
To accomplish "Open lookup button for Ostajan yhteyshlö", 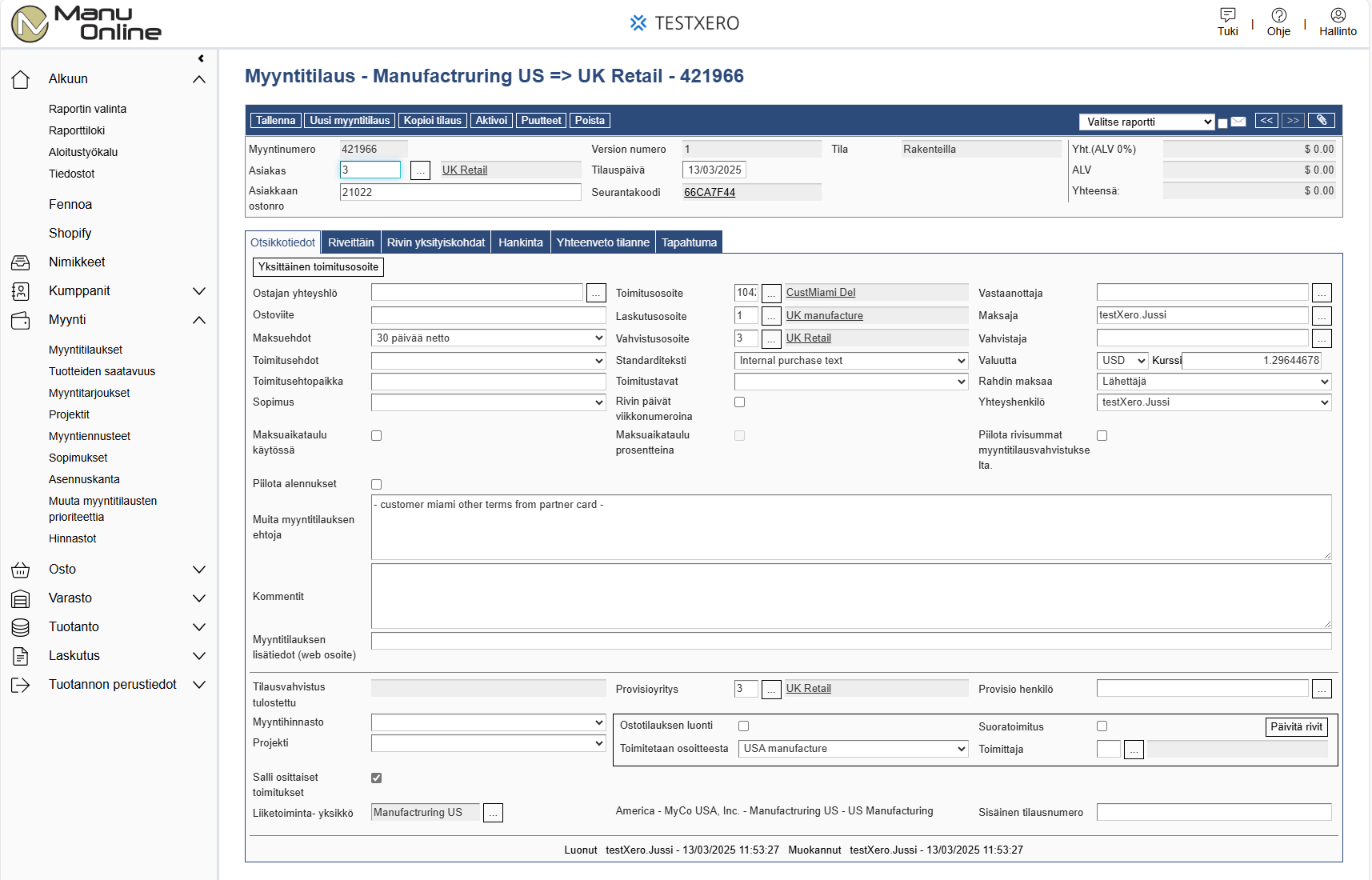I will [x=596, y=293].
